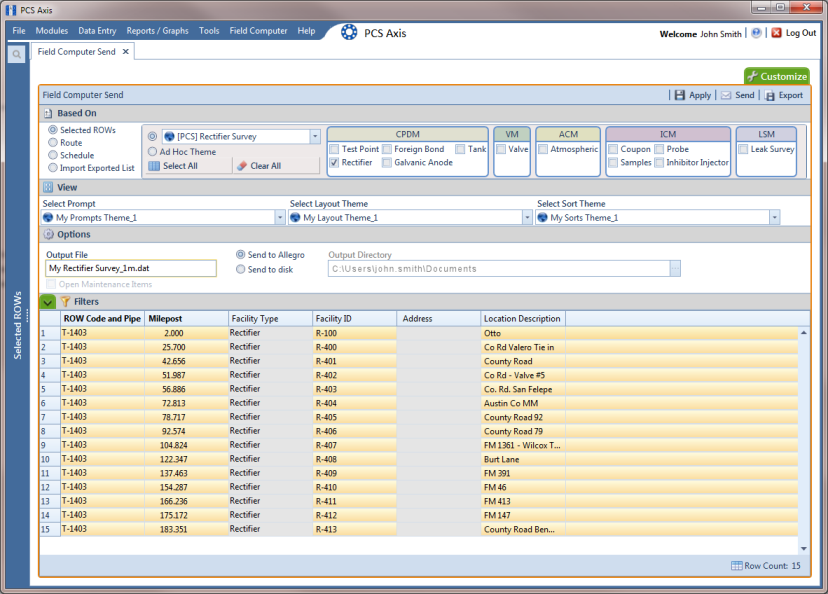Click the Based On section icon

click(x=48, y=114)
